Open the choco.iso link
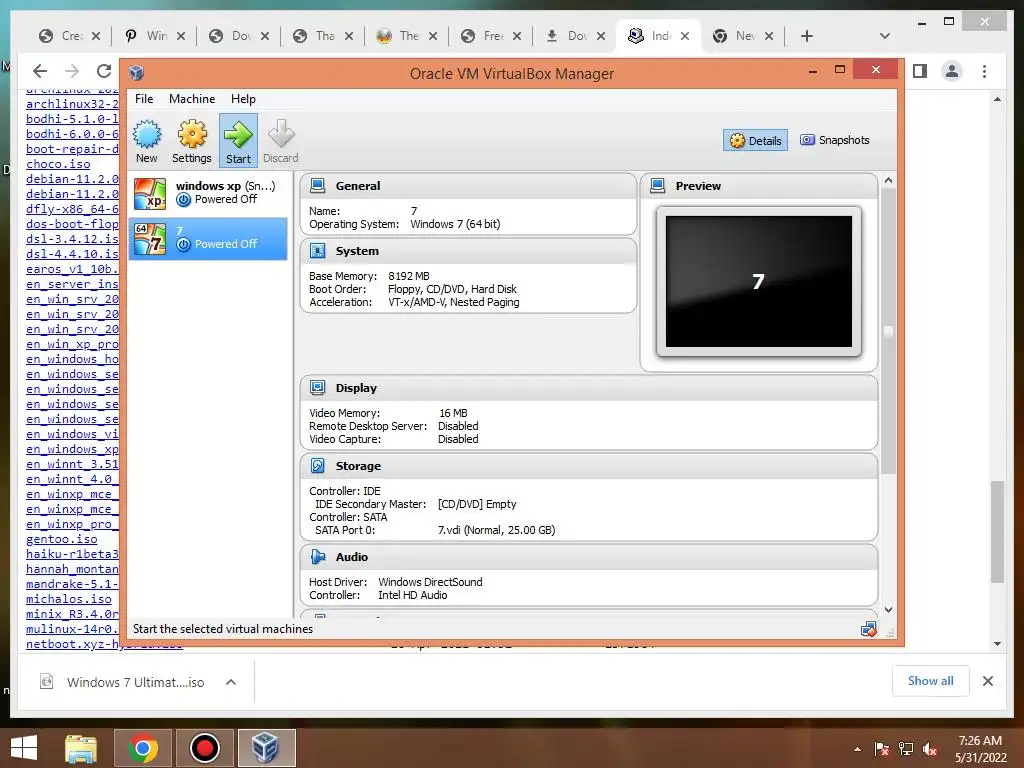This screenshot has height=768, width=1024. tap(58, 164)
